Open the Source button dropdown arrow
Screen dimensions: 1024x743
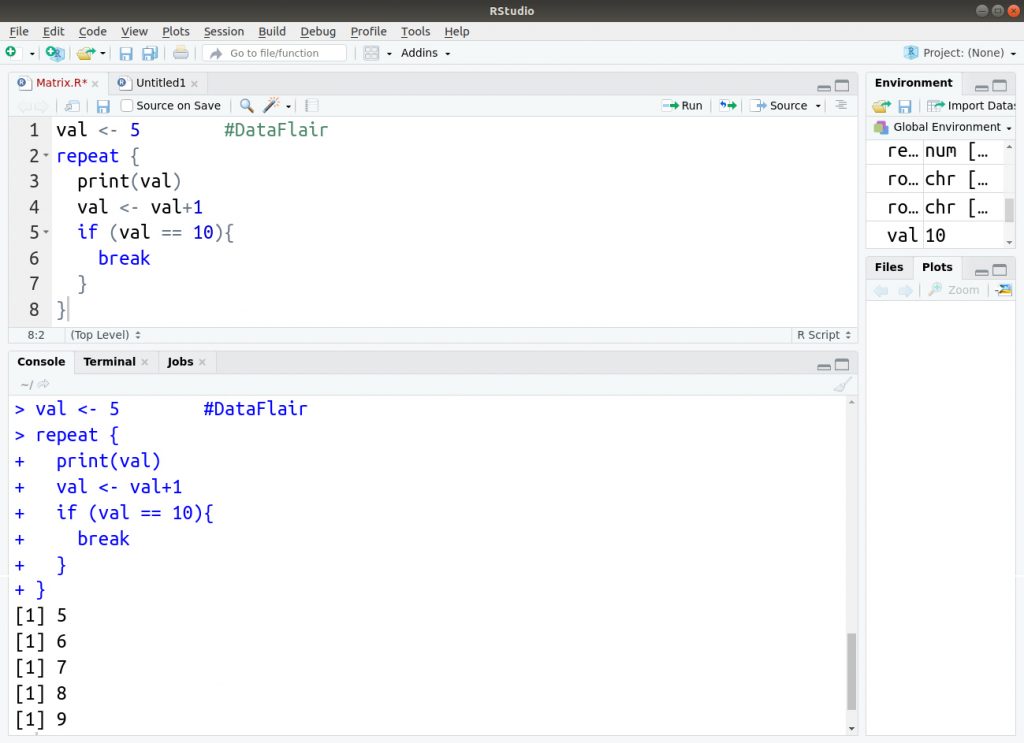818,106
